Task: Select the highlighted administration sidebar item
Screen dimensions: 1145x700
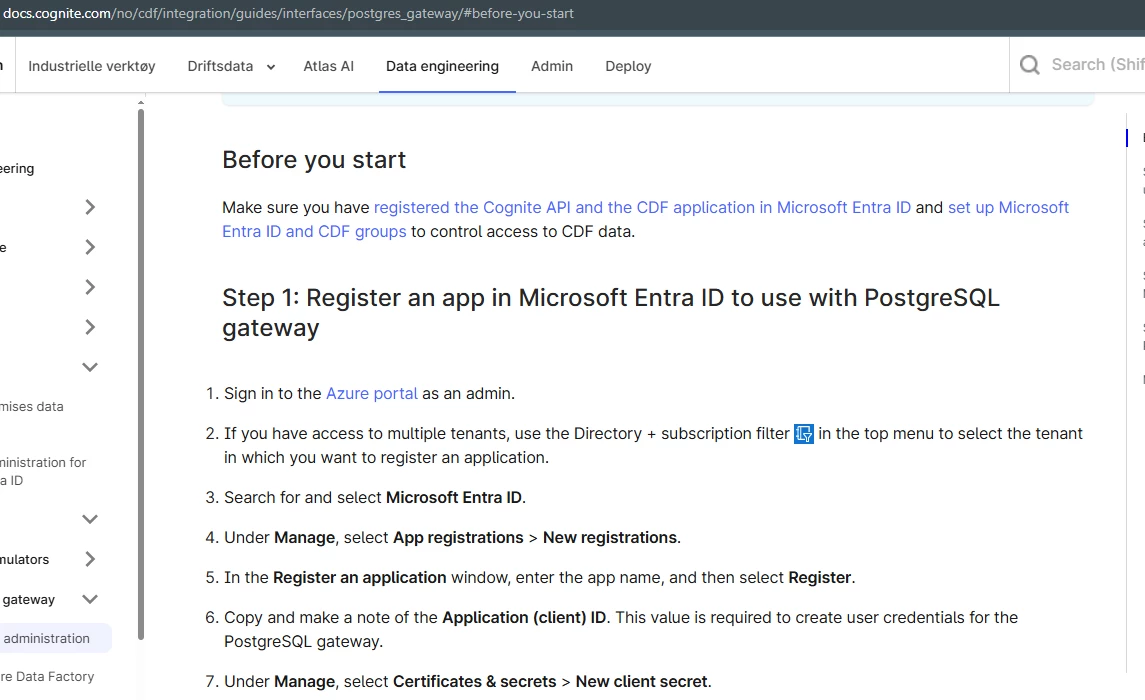Action: click(x=47, y=638)
